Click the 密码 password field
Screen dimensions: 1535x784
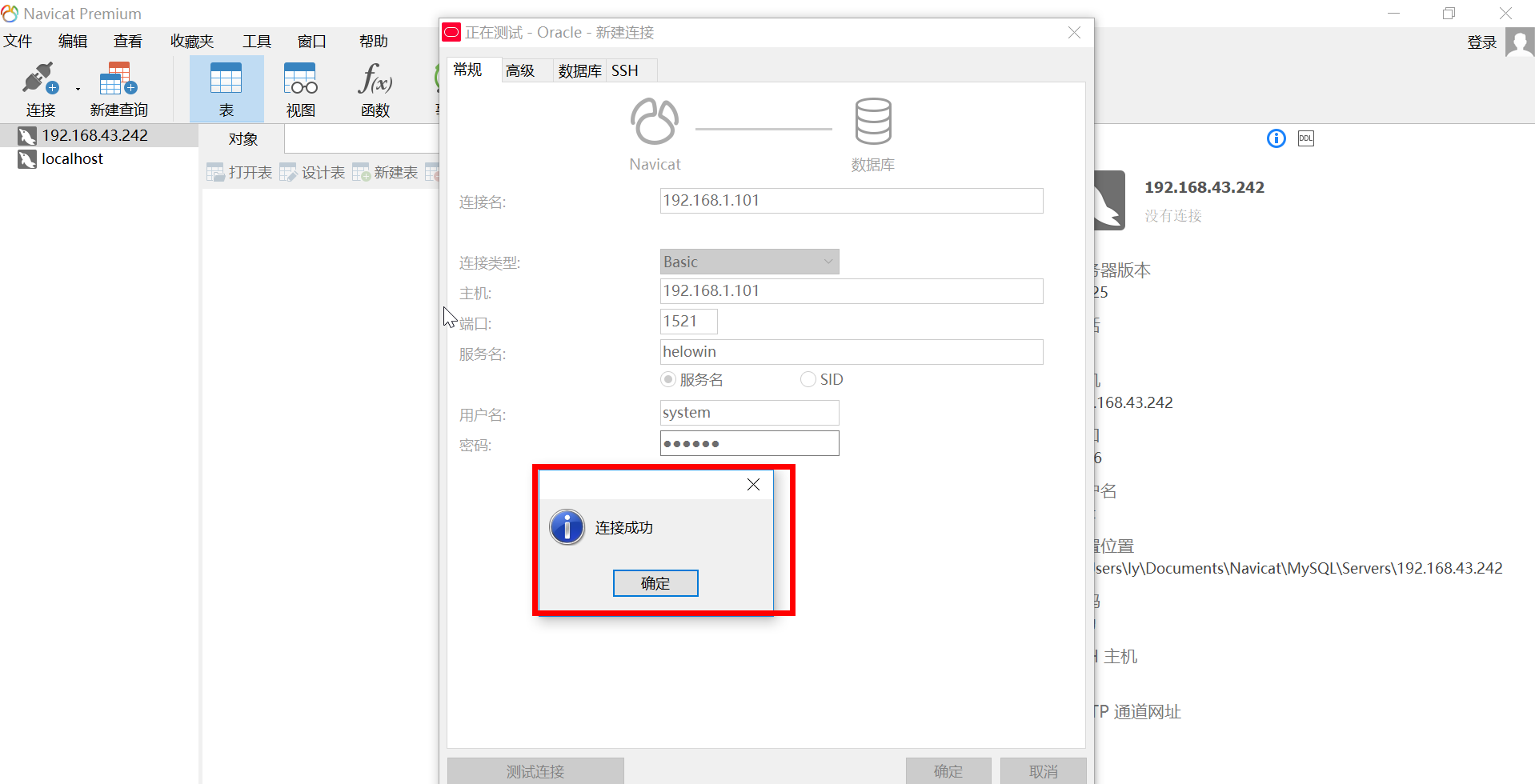point(749,443)
